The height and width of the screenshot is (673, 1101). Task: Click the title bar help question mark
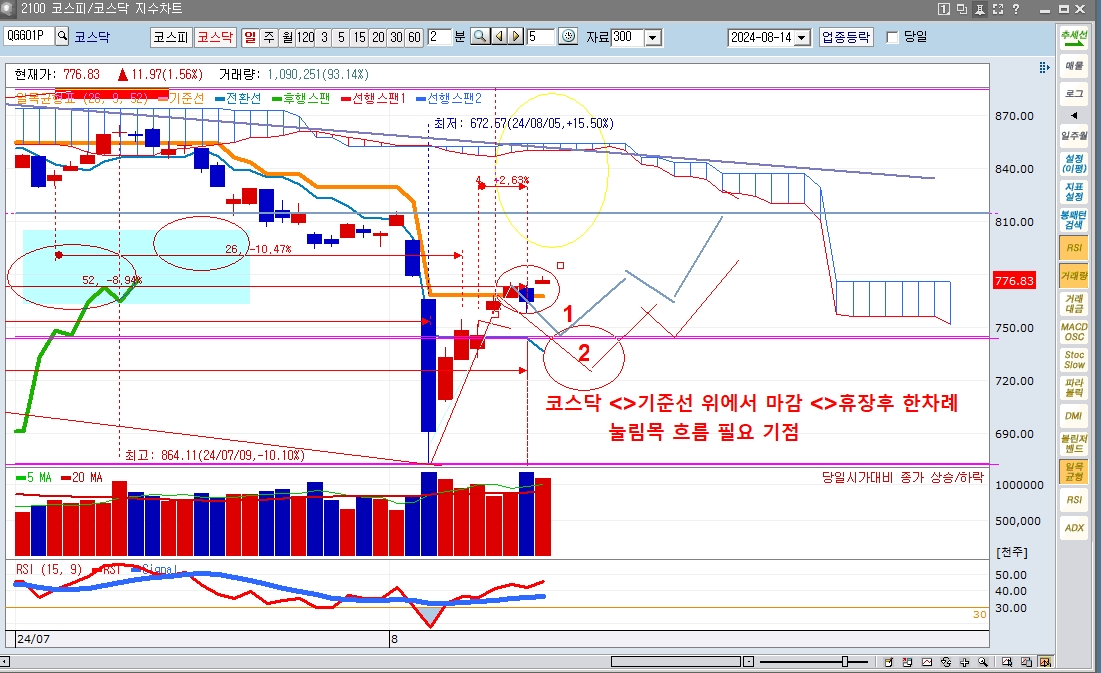pyautogui.click(x=1016, y=9)
